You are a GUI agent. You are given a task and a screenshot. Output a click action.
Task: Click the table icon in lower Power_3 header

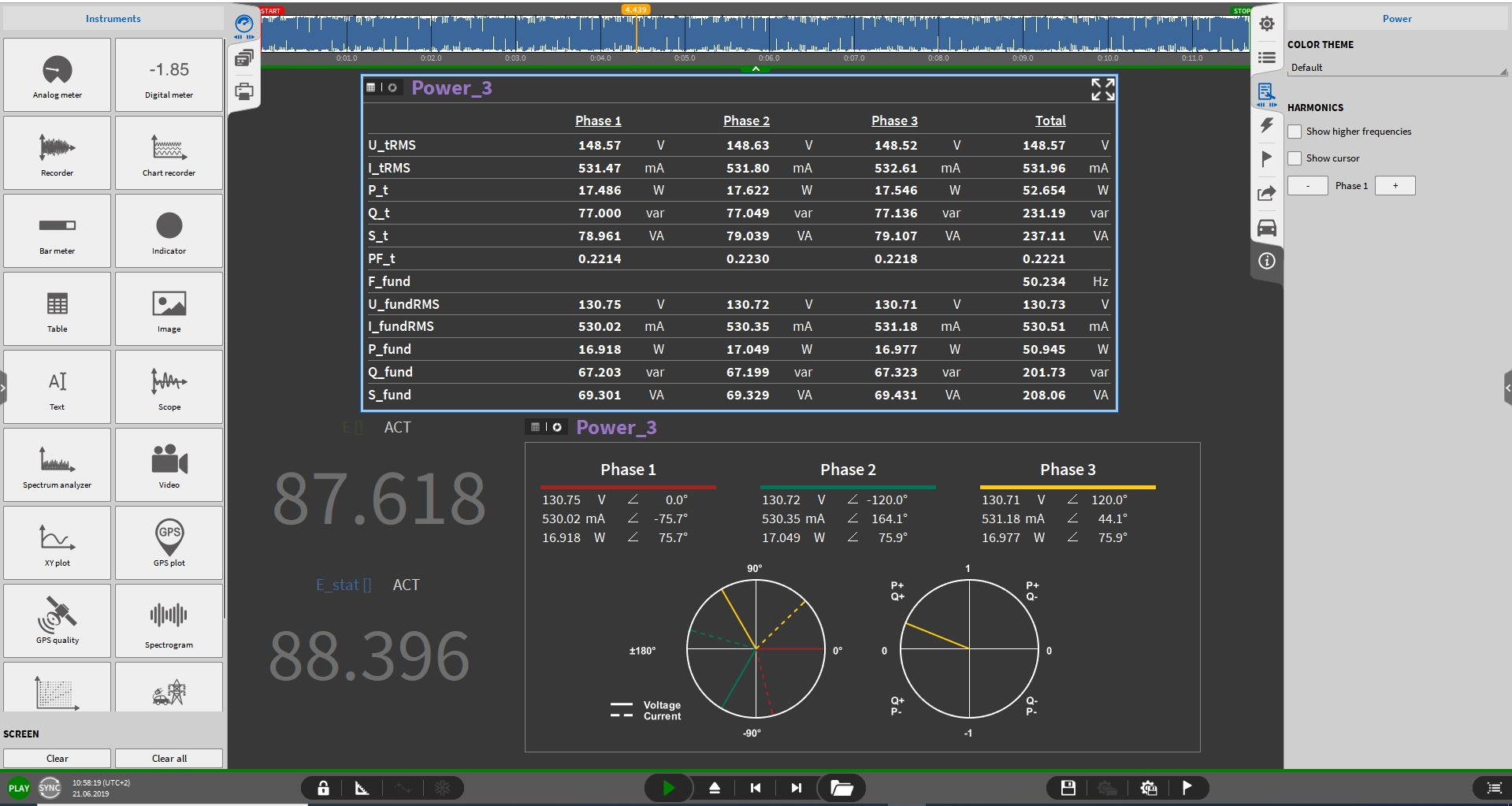536,427
